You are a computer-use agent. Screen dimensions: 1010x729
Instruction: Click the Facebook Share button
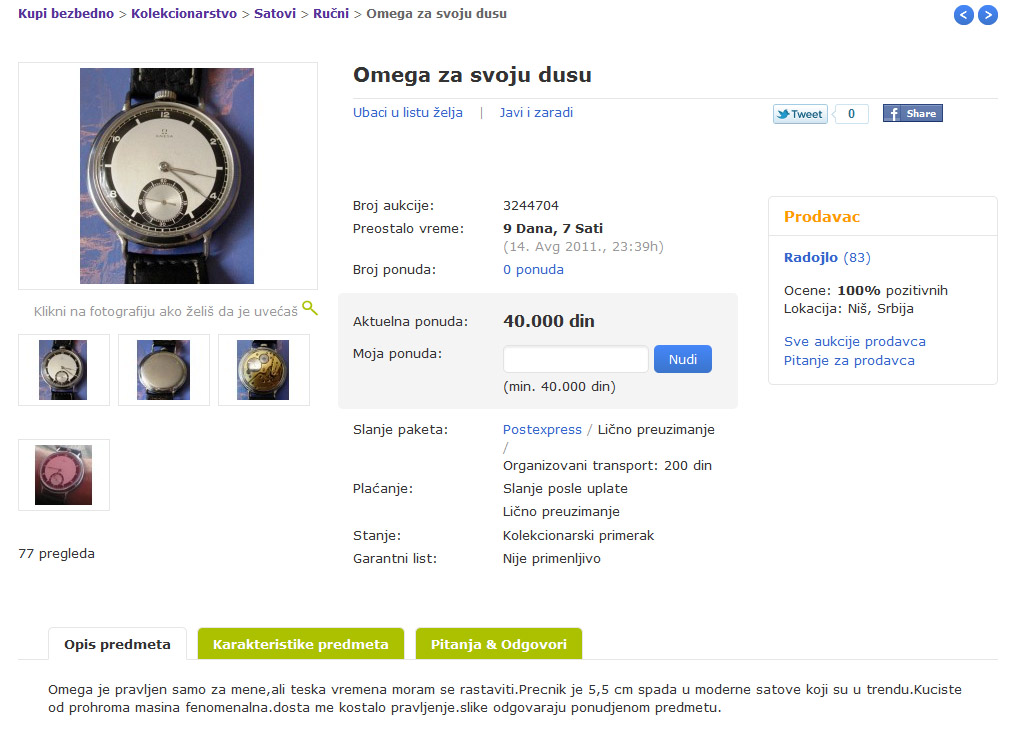click(x=912, y=114)
